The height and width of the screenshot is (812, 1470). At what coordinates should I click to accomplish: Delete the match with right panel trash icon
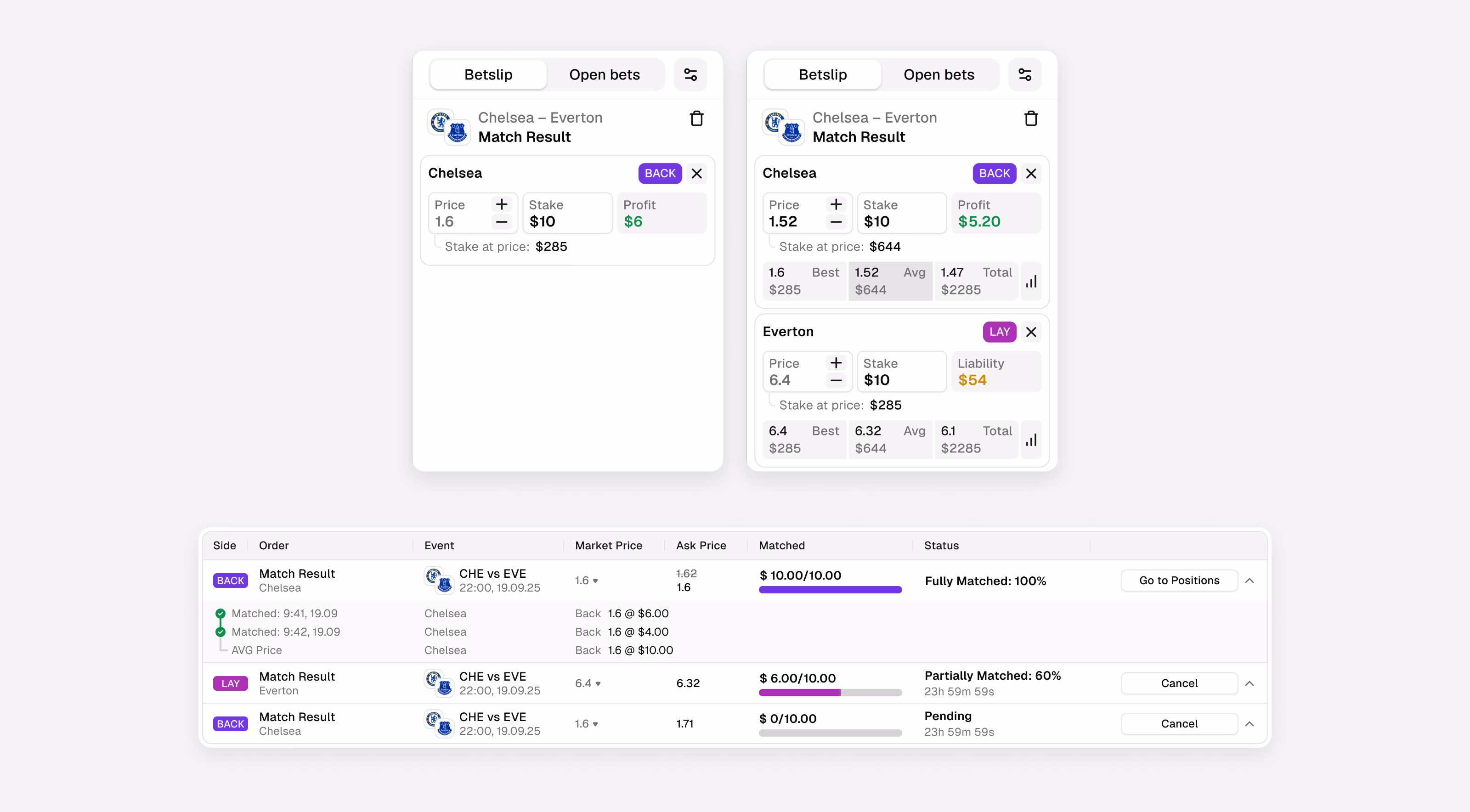click(1030, 118)
